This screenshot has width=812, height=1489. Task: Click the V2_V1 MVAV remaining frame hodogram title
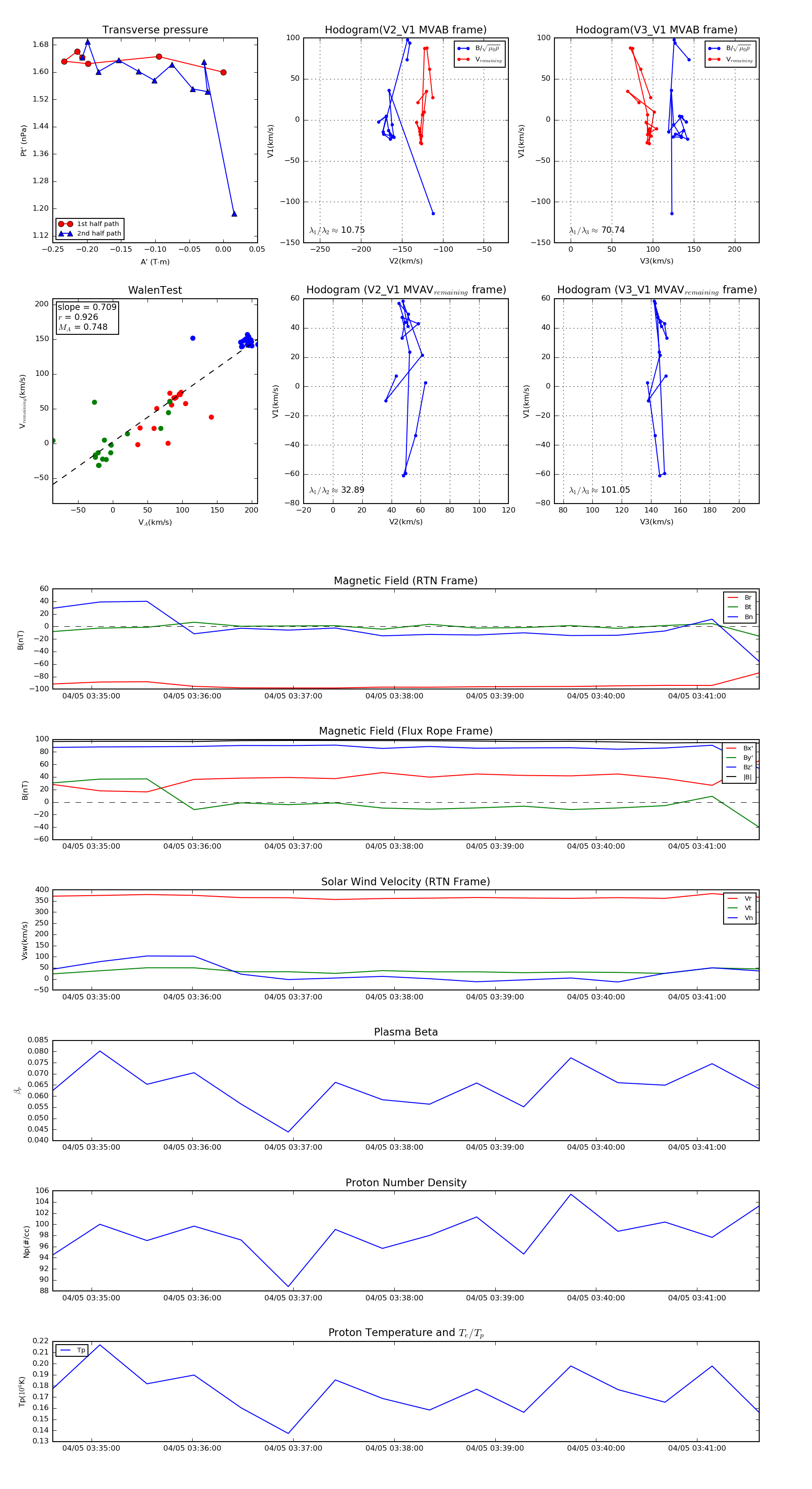click(x=406, y=290)
